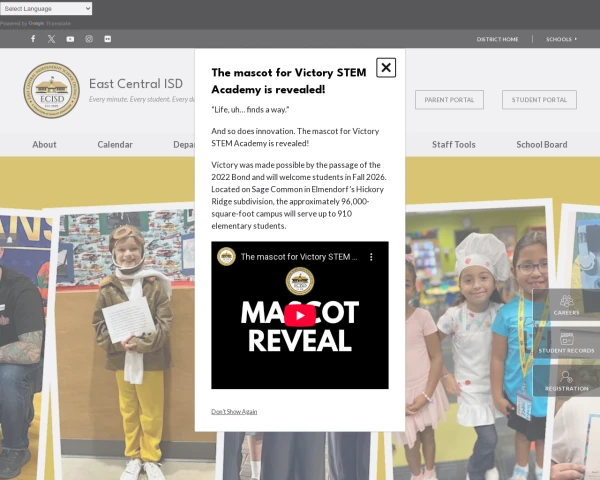
Task: Open the Select Language dropdown
Action: click(x=46, y=8)
